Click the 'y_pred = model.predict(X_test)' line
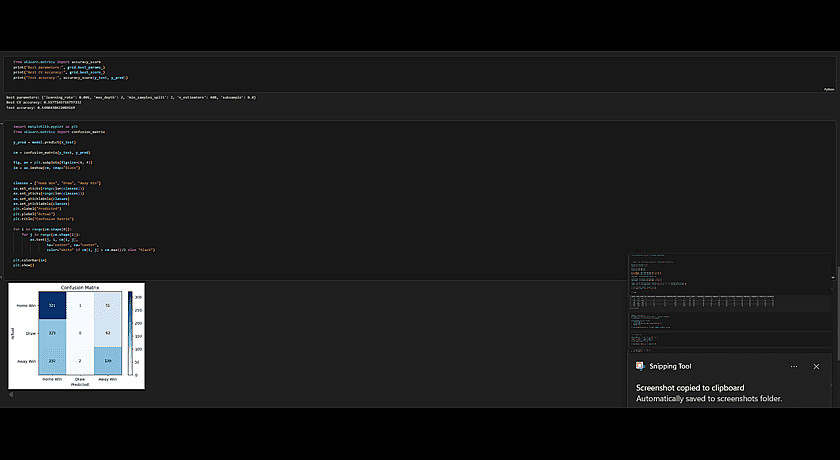 click(44, 142)
